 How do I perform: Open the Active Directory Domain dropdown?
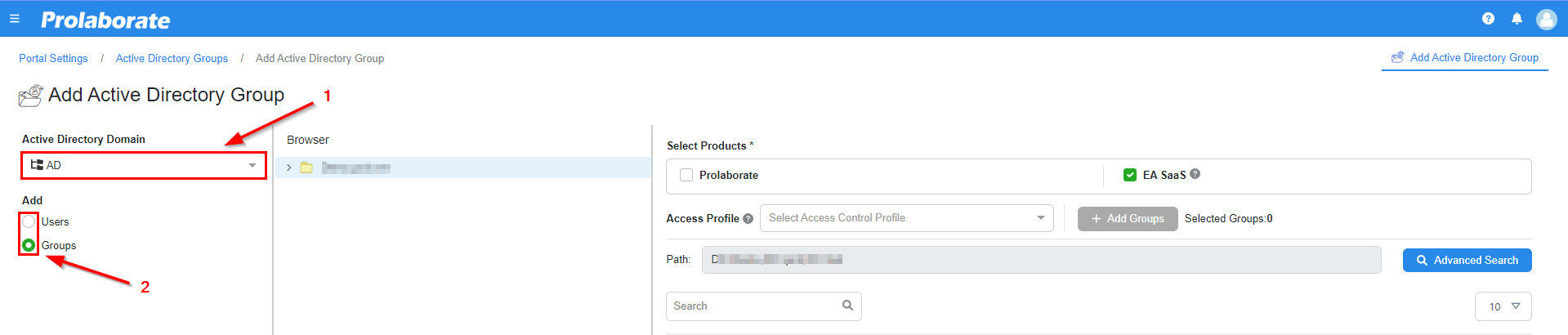[144, 165]
